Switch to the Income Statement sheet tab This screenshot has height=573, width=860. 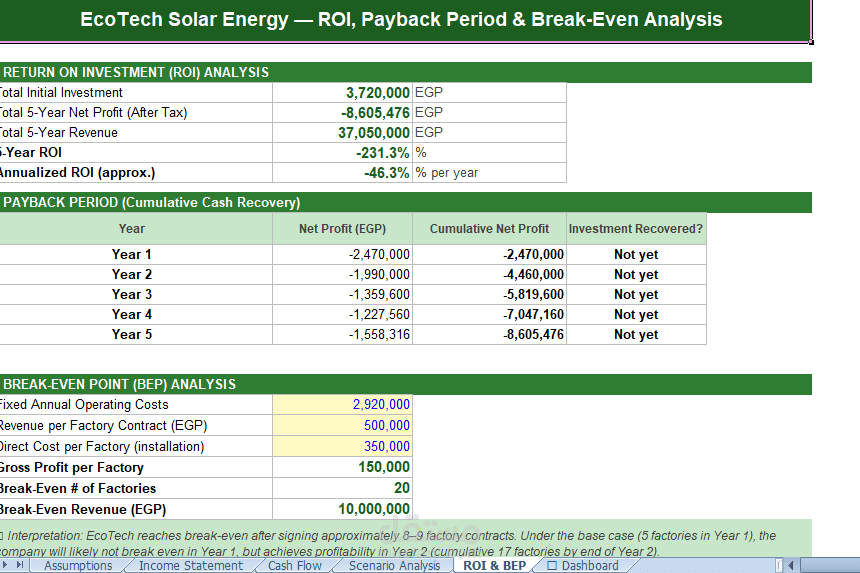click(x=190, y=565)
